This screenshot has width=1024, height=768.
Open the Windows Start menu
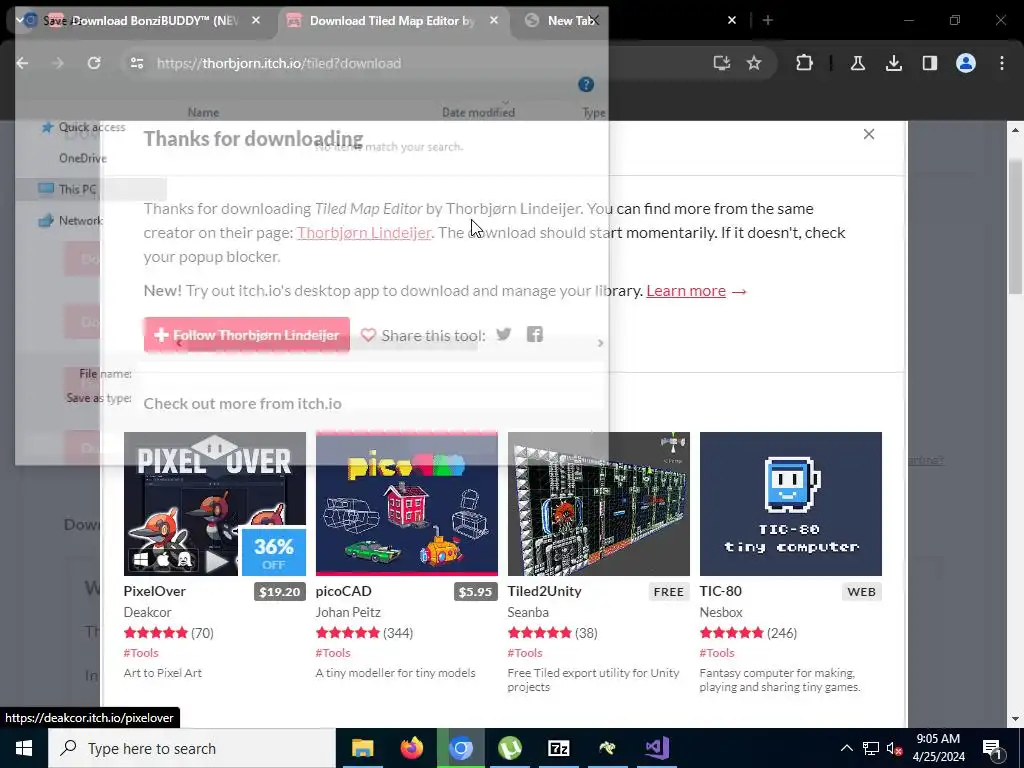pos(24,748)
